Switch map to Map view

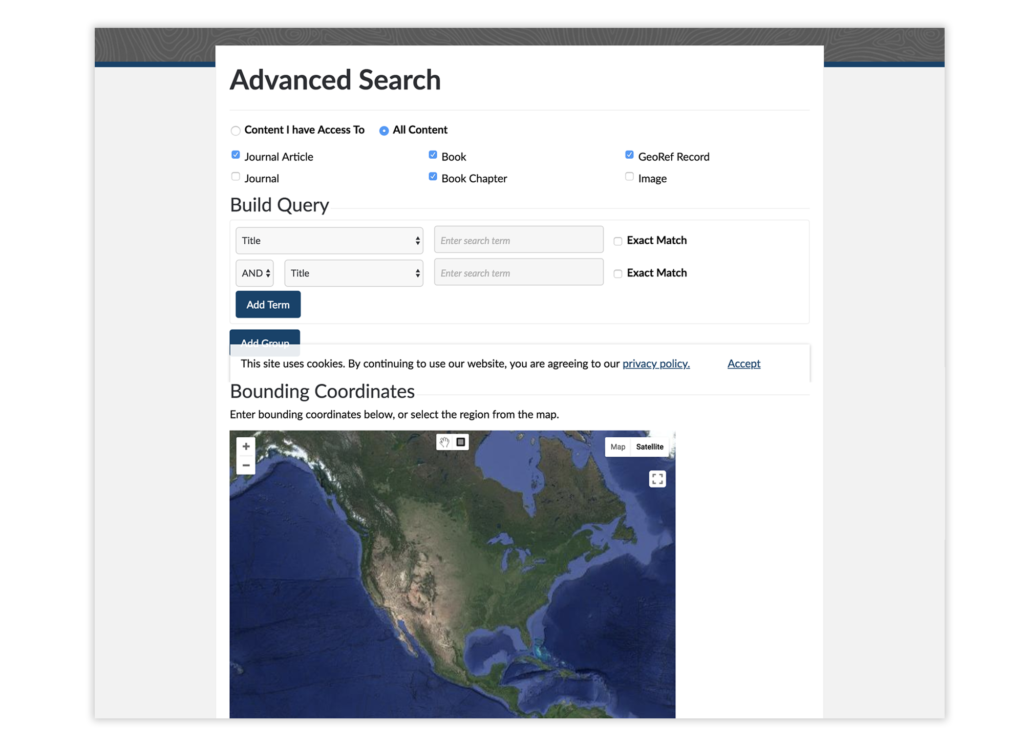[x=618, y=447]
